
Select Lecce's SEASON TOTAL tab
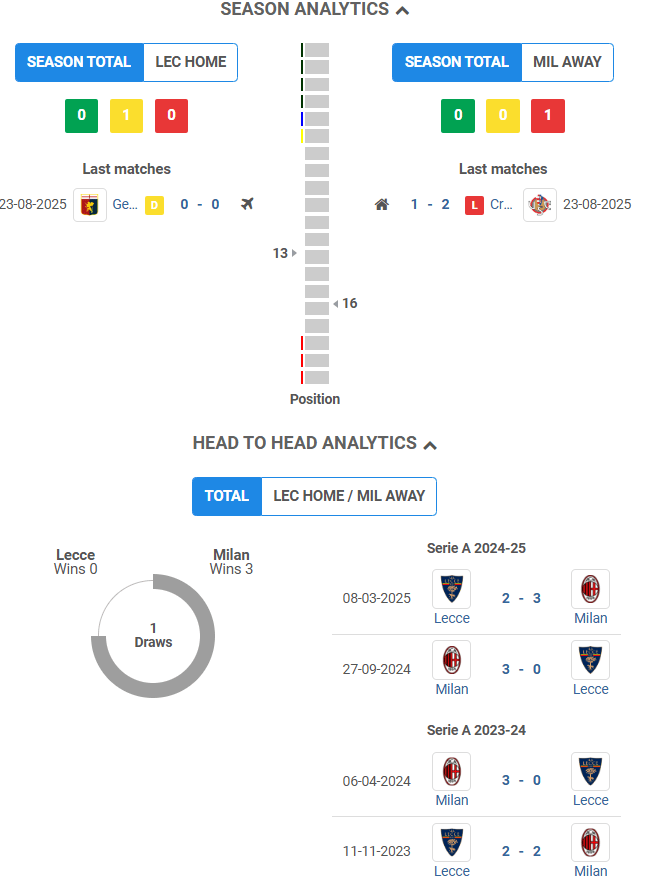[x=79, y=62]
